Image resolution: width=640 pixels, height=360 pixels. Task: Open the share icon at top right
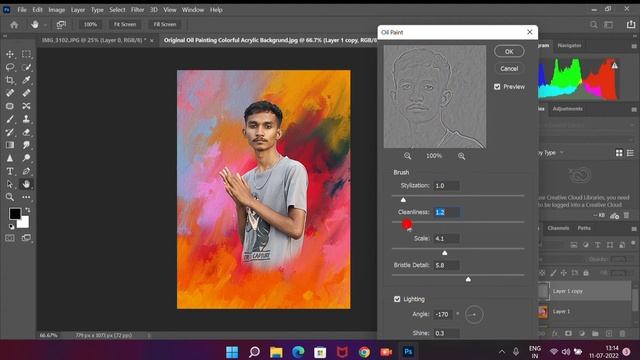click(631, 25)
